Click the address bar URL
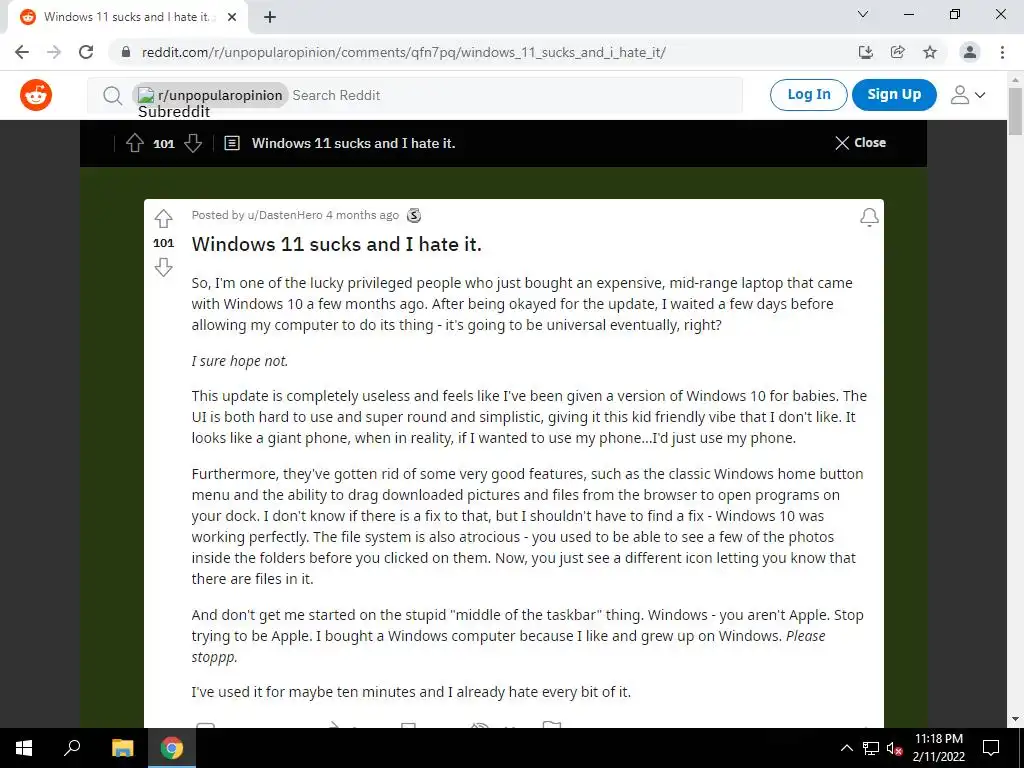The width and height of the screenshot is (1024, 768). coord(404,52)
